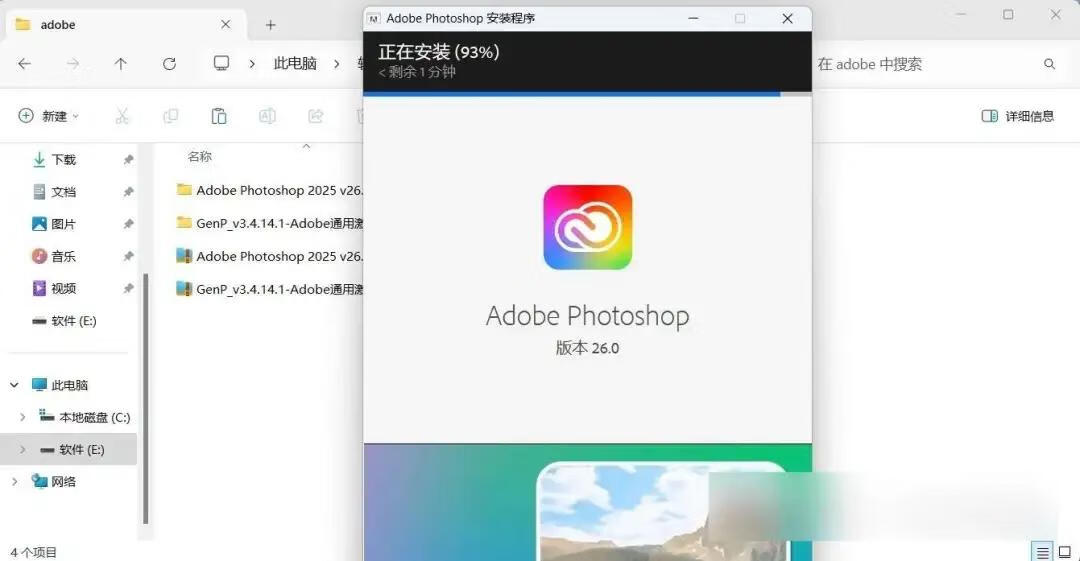The height and width of the screenshot is (561, 1080).
Task: Go up one folder with the up arrow
Action: [121, 64]
